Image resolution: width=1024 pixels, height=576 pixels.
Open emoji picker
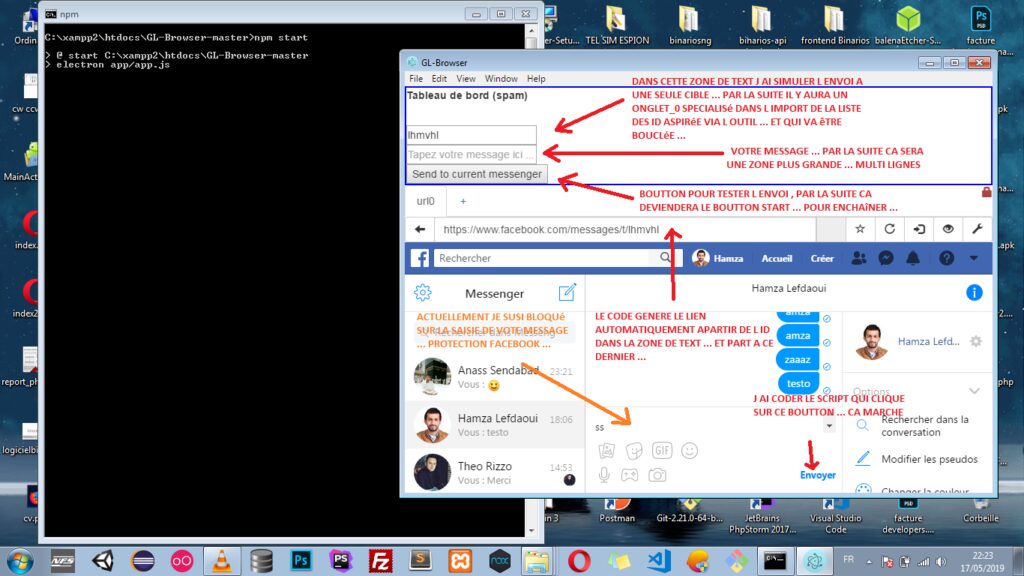click(689, 450)
